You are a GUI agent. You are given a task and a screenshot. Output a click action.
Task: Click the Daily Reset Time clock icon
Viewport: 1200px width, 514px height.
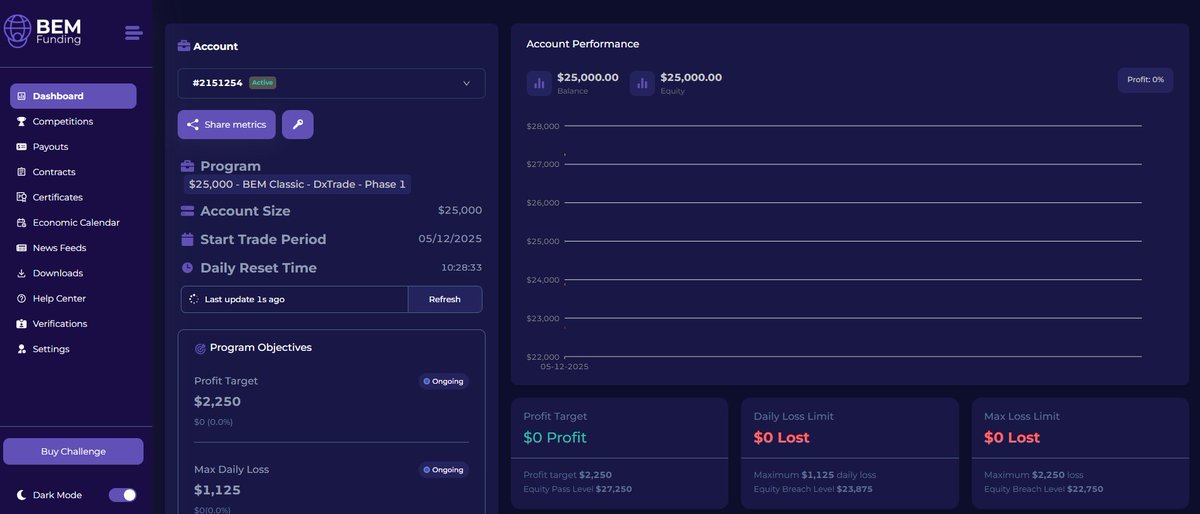[187, 268]
